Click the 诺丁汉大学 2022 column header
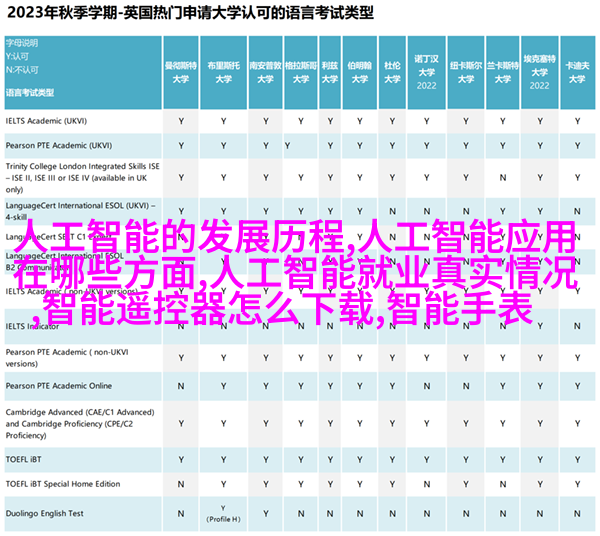This screenshot has width=600, height=536. pos(427,72)
